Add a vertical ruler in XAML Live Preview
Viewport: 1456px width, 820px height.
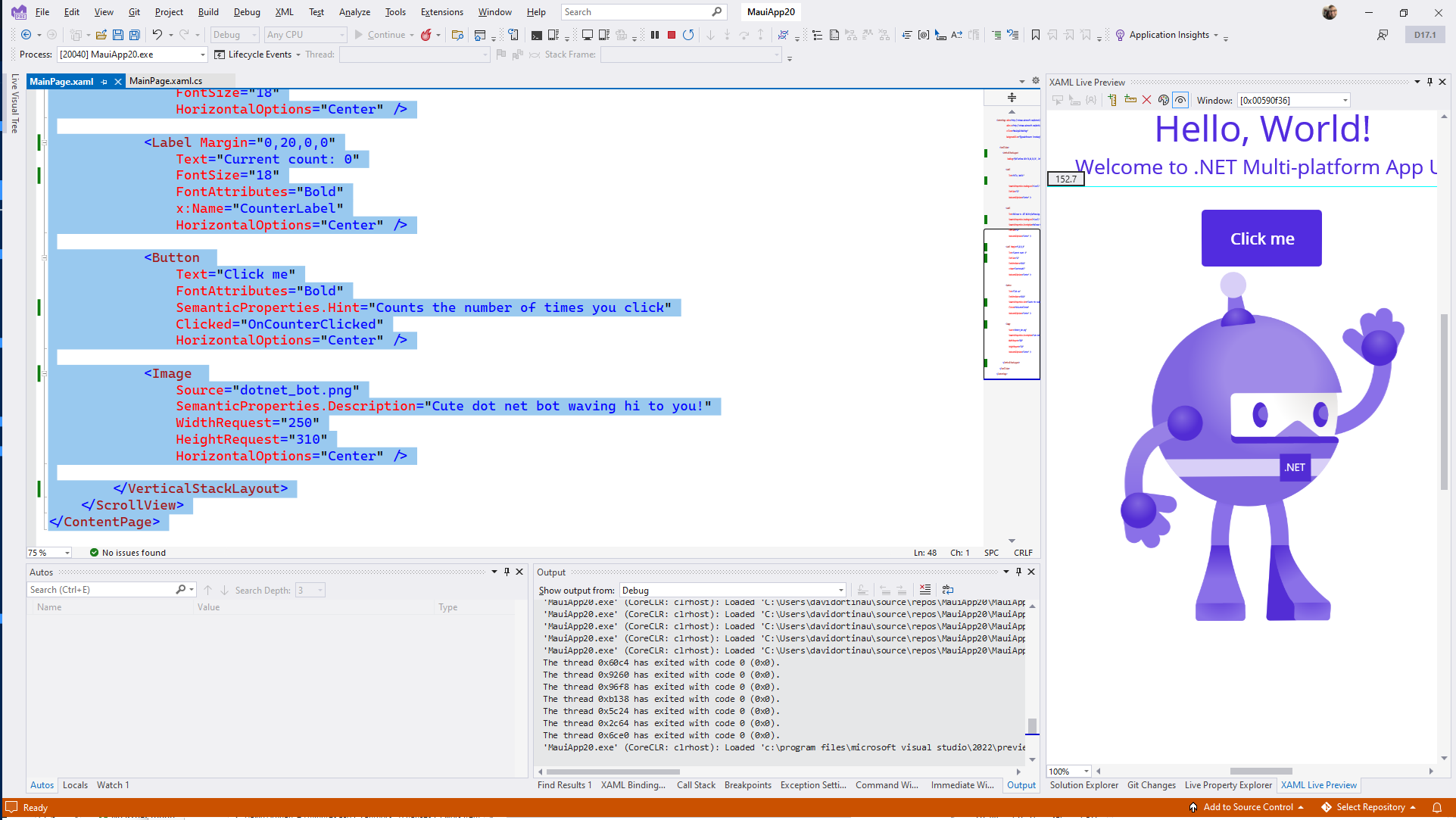click(1113, 99)
